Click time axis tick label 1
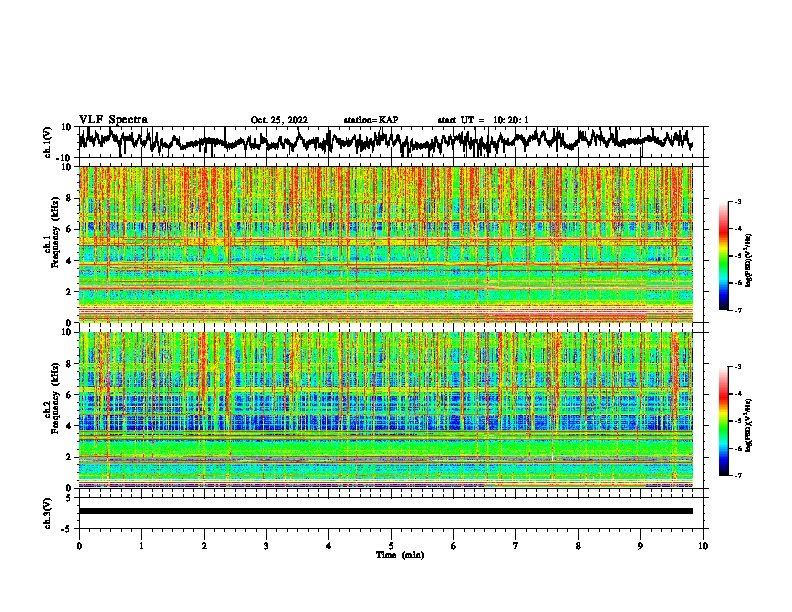Viewport: 792px width, 612px height. [141, 546]
